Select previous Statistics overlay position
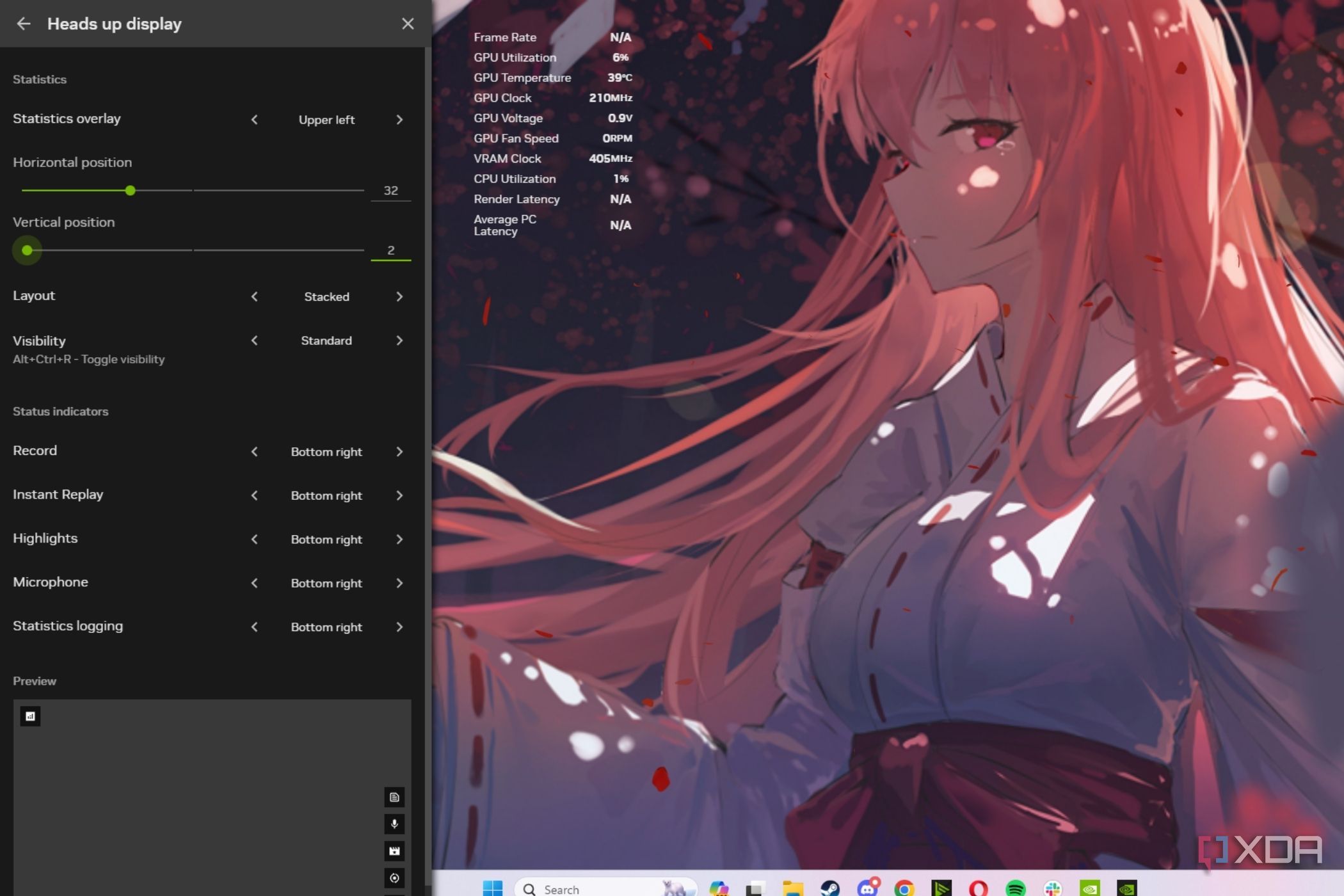 [x=255, y=120]
